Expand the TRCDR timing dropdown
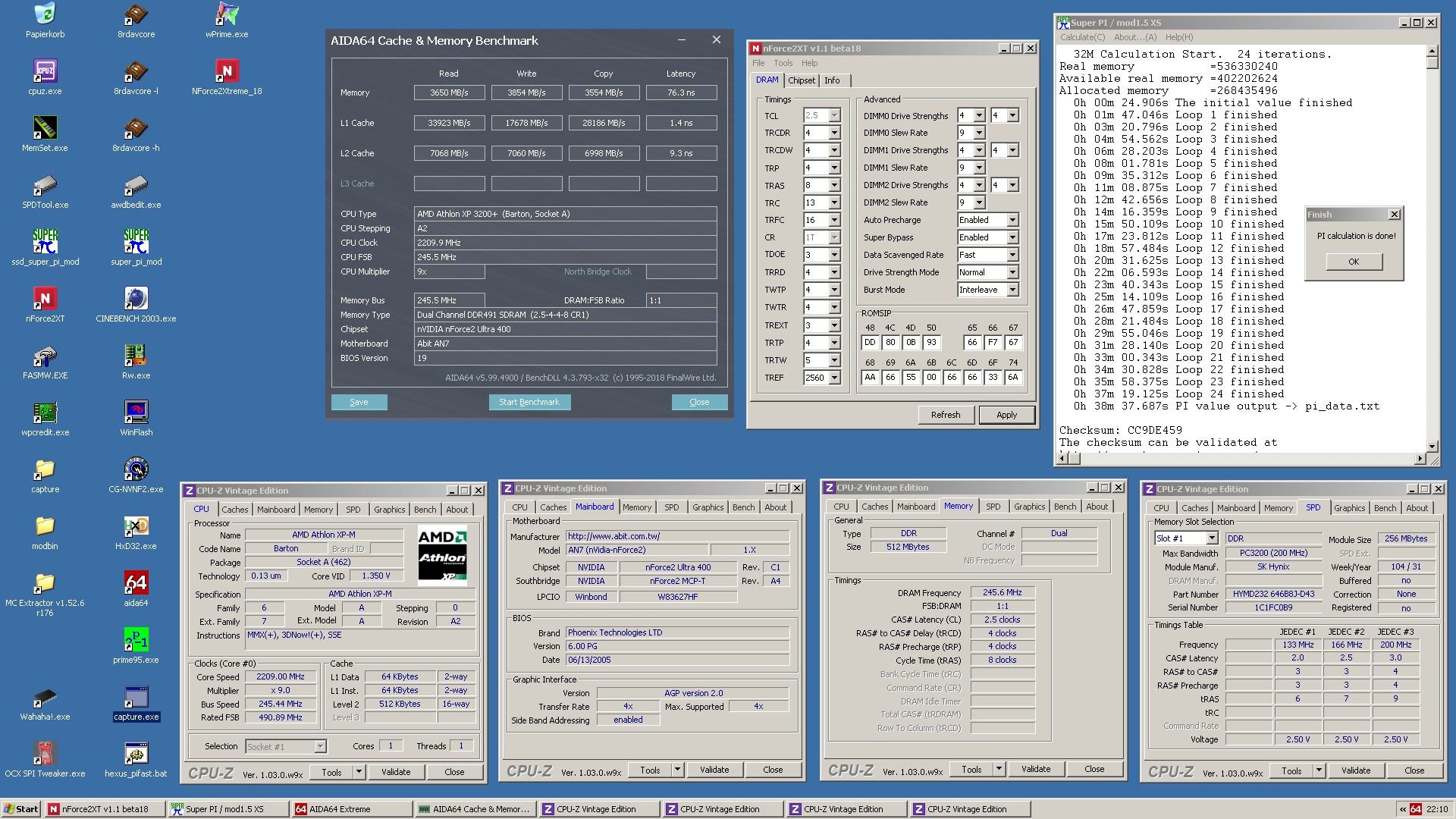The image size is (1456, 819). tap(834, 133)
